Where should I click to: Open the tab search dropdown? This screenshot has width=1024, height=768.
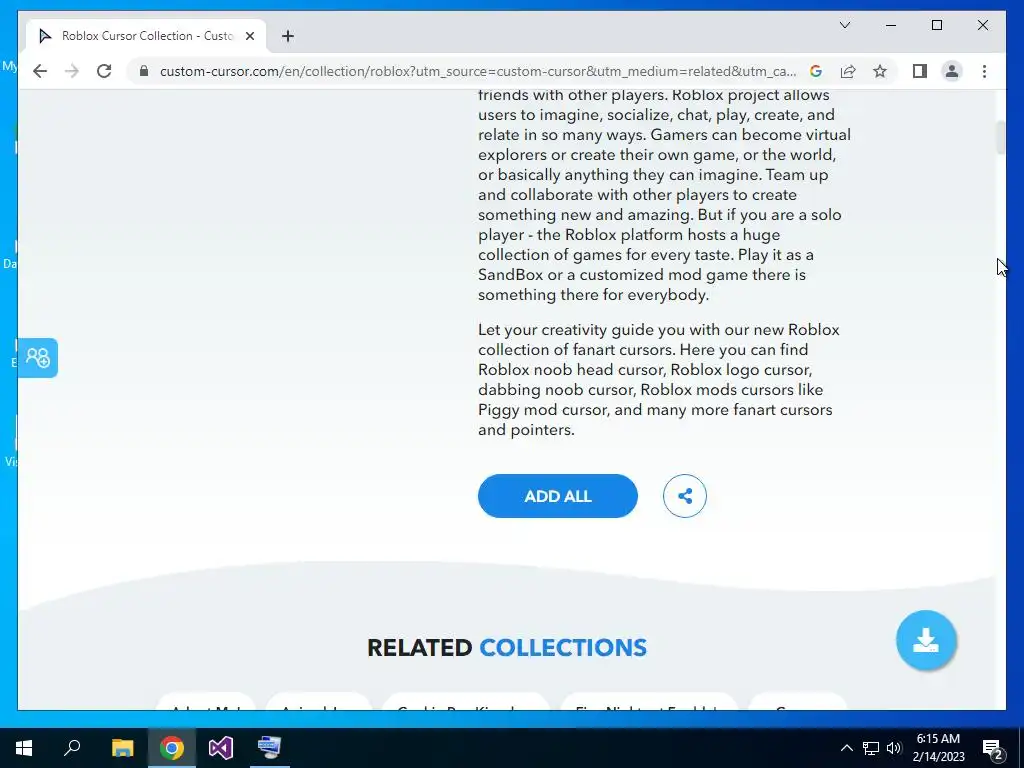point(844,25)
